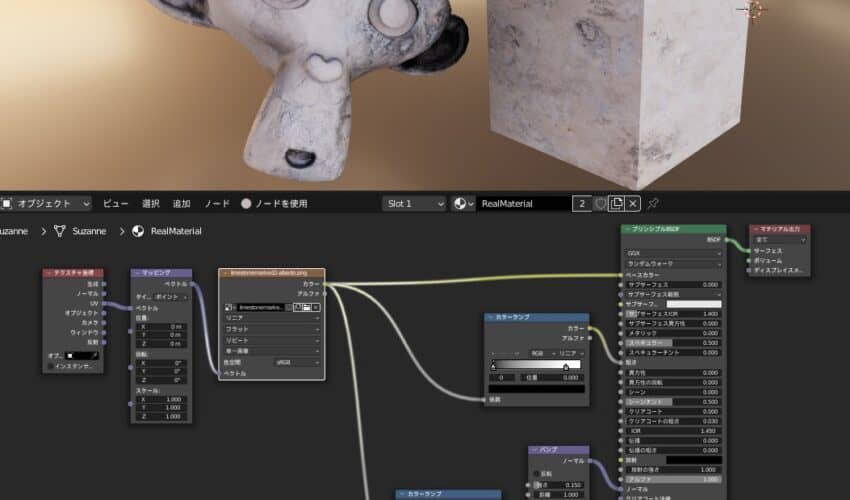This screenshot has height=500, width=850.
Task: Open the sRGB color space dropdown
Action: (296, 362)
